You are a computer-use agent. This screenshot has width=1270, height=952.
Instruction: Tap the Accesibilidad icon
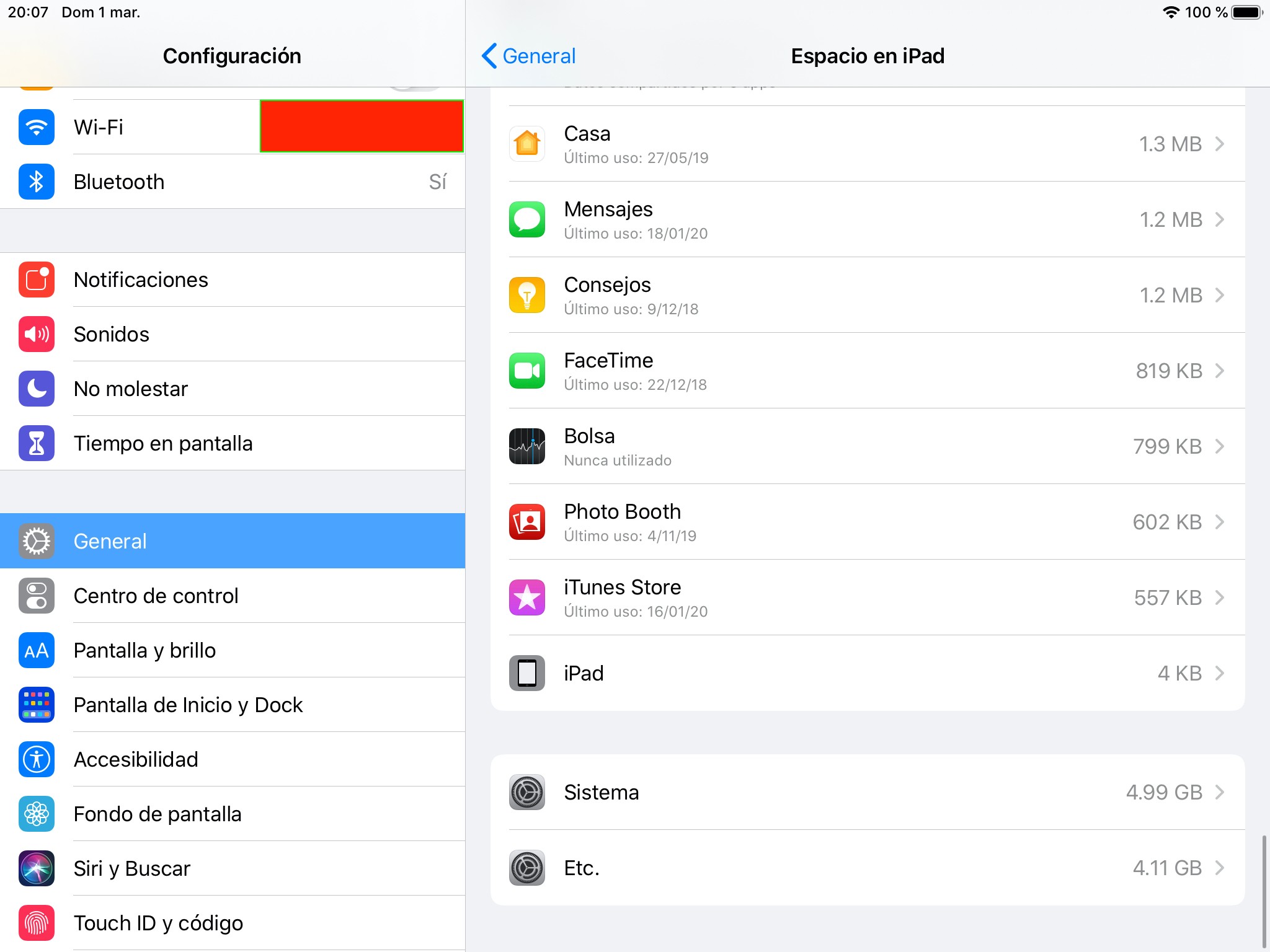[37, 759]
